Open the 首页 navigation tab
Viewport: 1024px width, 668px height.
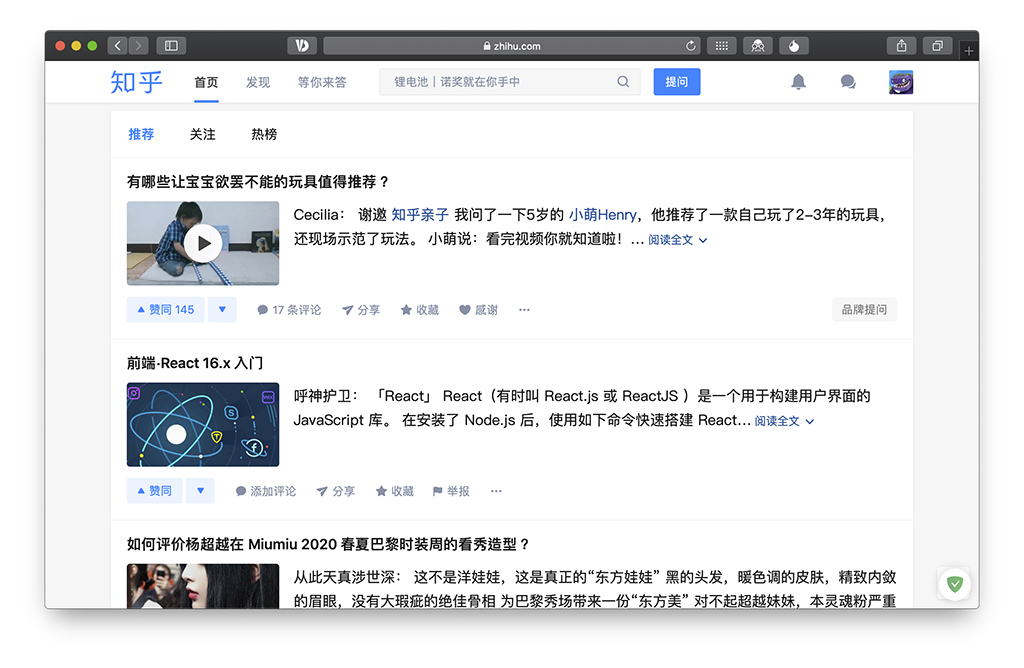[x=206, y=82]
